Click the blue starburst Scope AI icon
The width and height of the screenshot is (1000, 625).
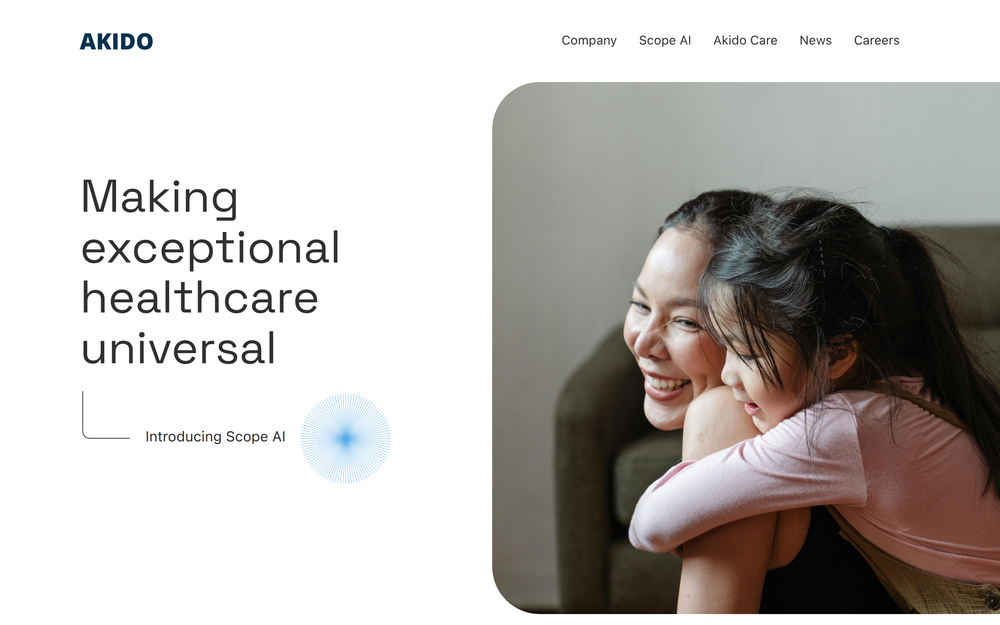pyautogui.click(x=346, y=438)
